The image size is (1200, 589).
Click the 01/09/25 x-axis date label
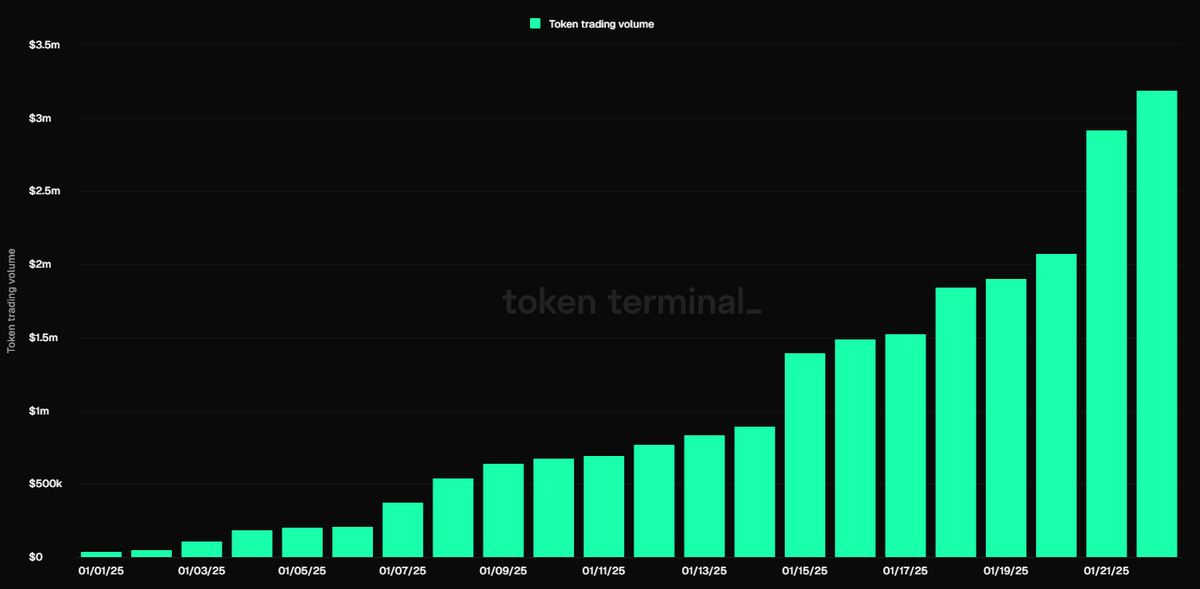tap(503, 572)
